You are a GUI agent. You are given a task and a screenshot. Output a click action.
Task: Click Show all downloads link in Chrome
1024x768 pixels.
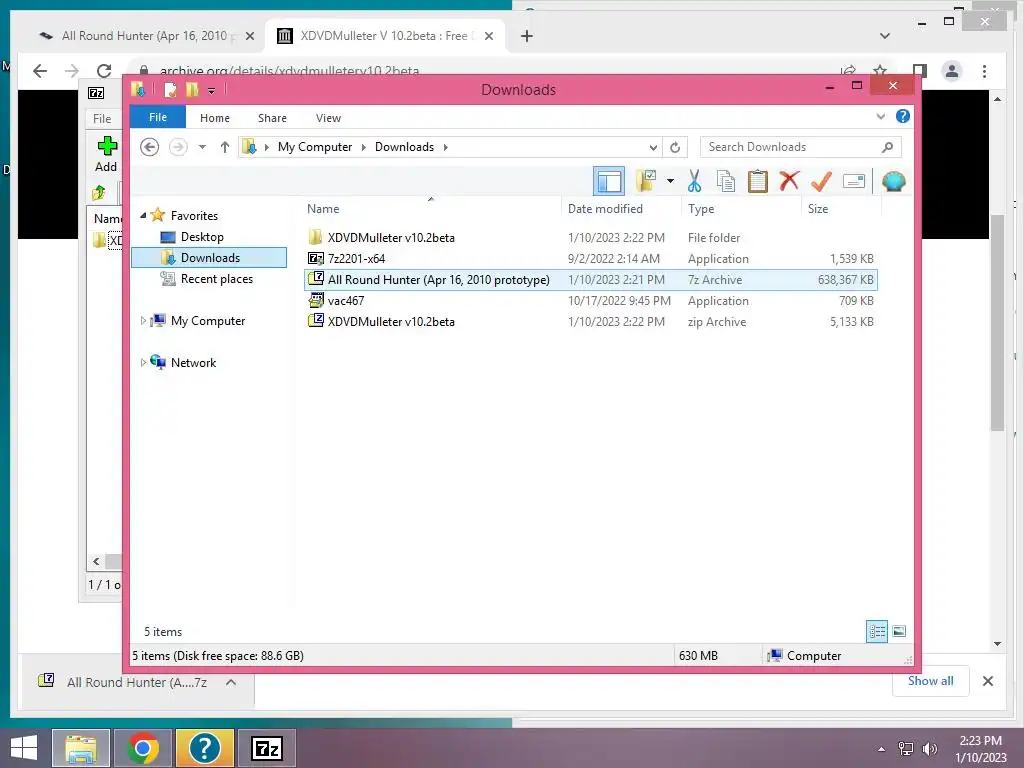pyautogui.click(x=930, y=681)
